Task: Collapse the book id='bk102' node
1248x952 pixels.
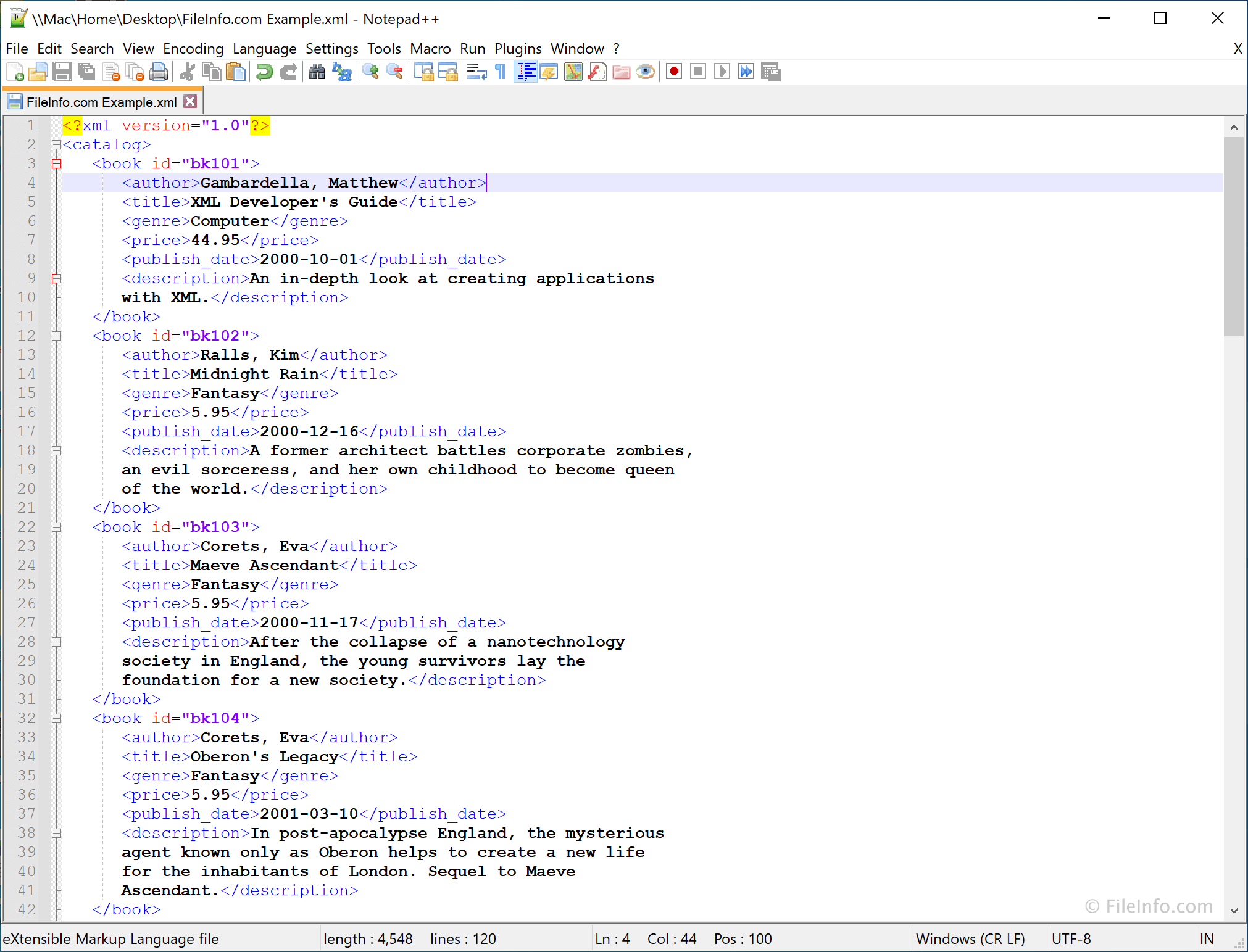Action: pyautogui.click(x=56, y=335)
